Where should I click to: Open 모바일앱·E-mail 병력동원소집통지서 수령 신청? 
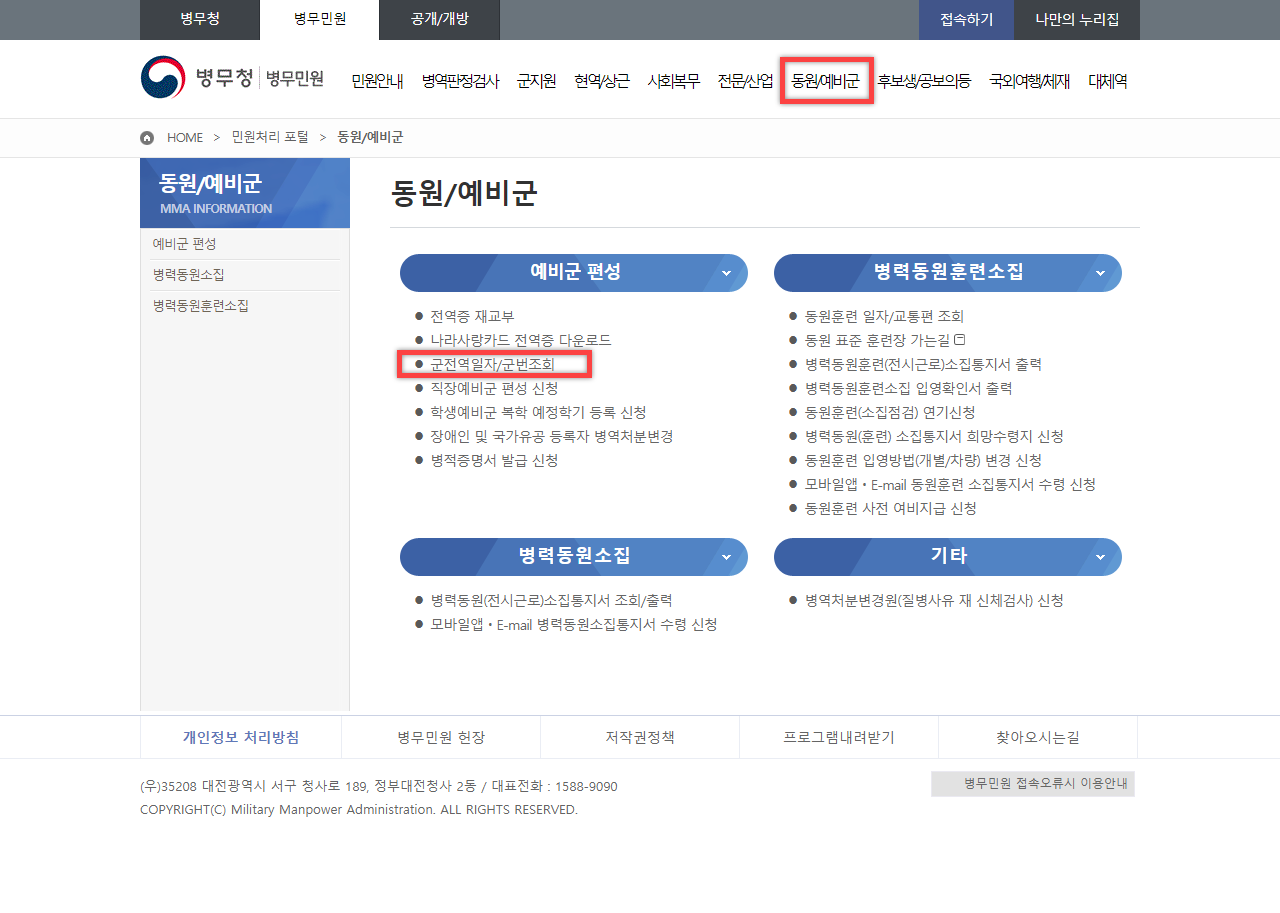pos(574,625)
